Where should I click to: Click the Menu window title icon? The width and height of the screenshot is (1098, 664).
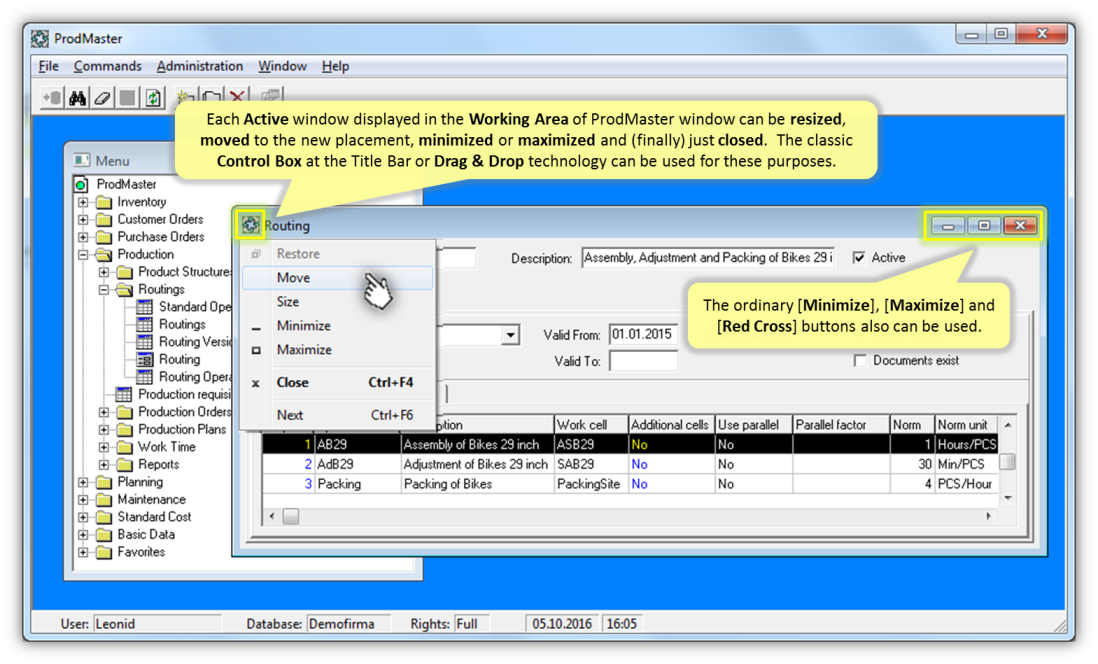click(x=82, y=160)
